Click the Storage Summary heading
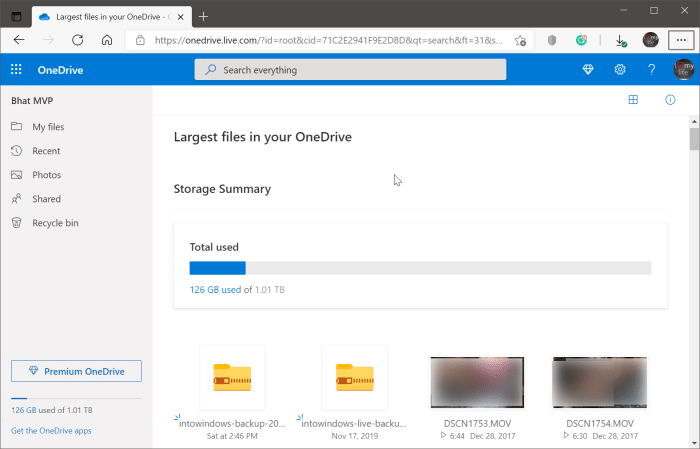 (222, 189)
